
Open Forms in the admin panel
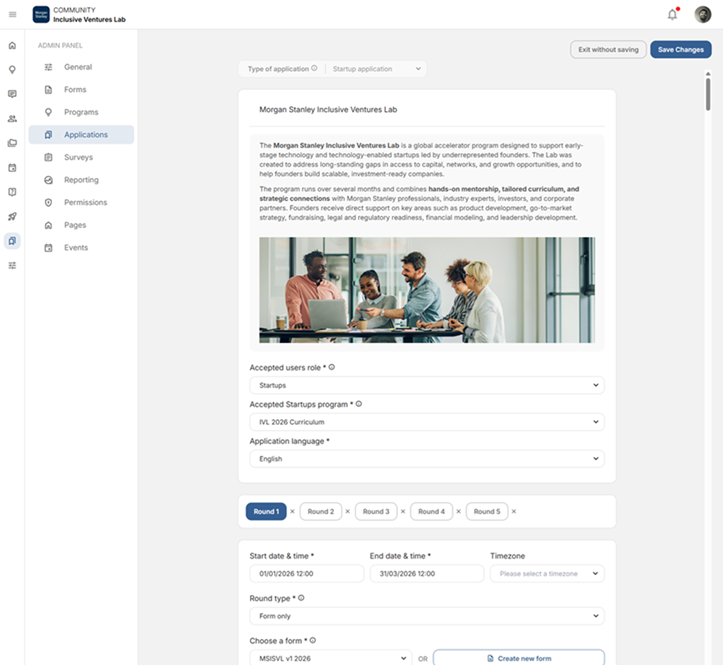coord(81,89)
